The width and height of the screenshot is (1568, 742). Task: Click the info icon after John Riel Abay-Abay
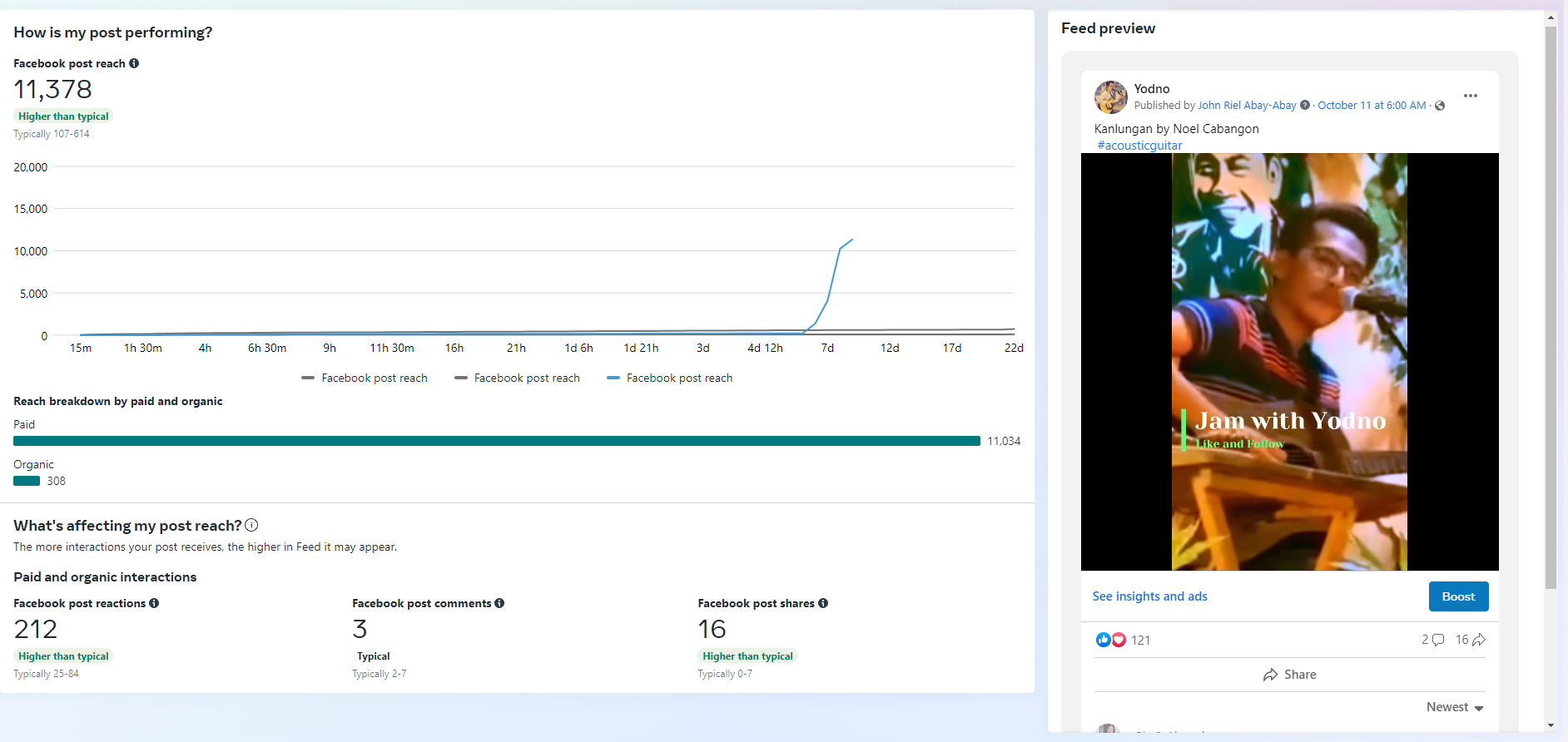pyautogui.click(x=1305, y=105)
